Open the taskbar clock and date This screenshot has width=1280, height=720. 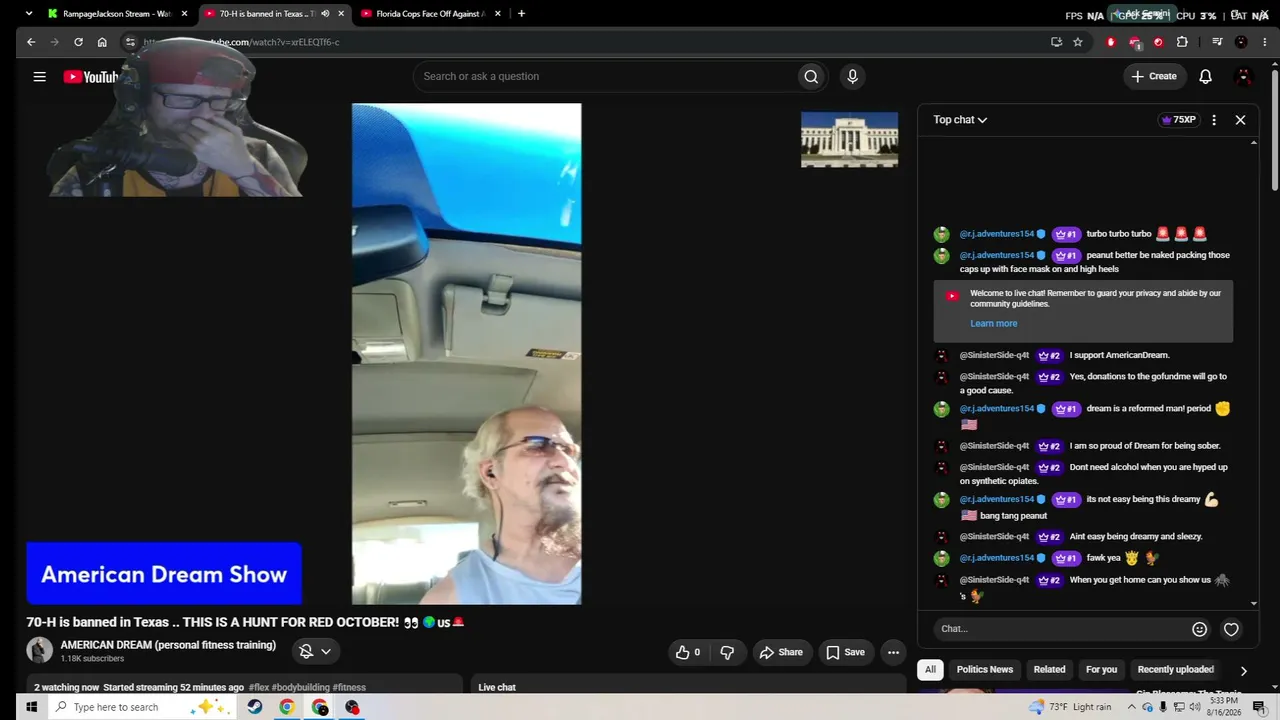1226,707
